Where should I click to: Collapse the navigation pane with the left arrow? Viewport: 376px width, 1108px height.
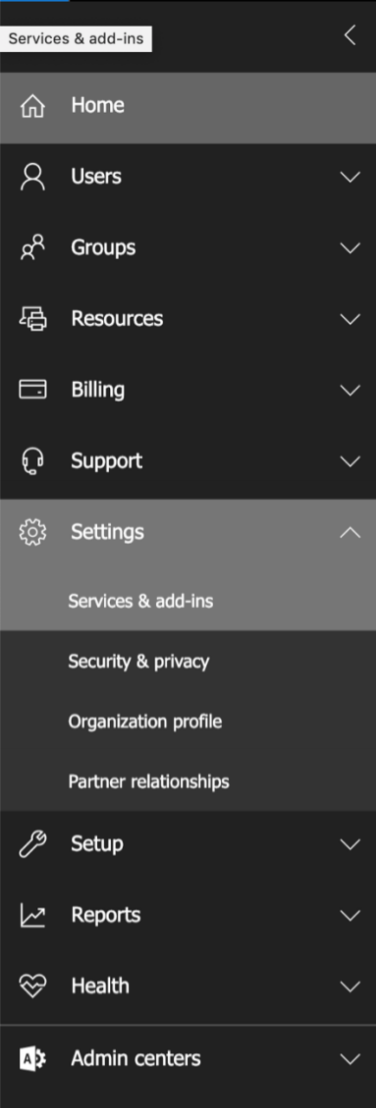349,35
